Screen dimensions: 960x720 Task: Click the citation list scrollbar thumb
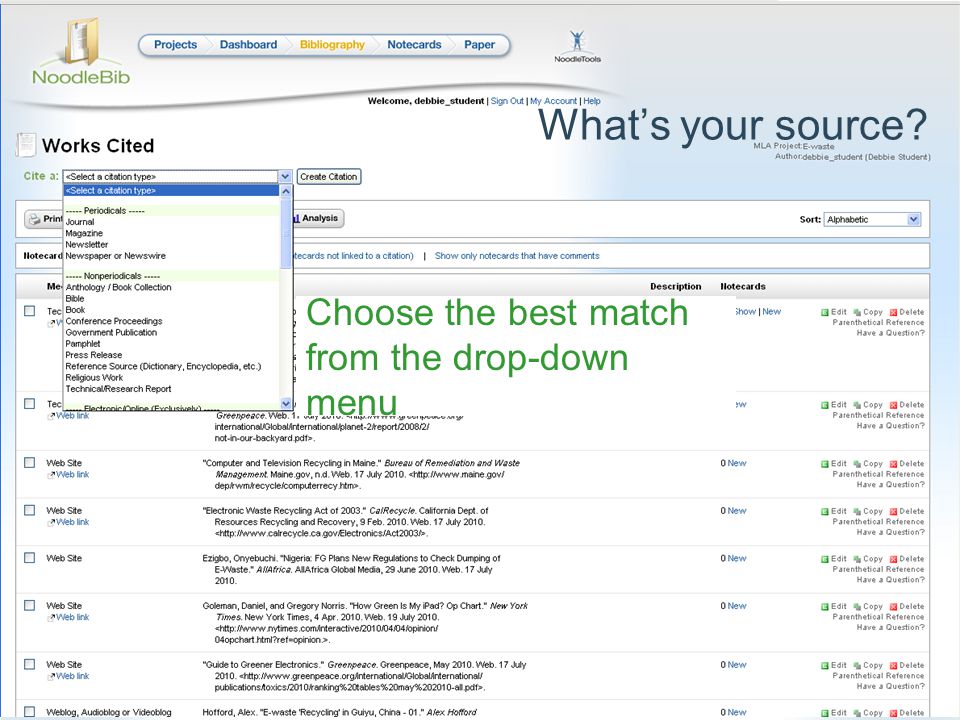(x=286, y=234)
